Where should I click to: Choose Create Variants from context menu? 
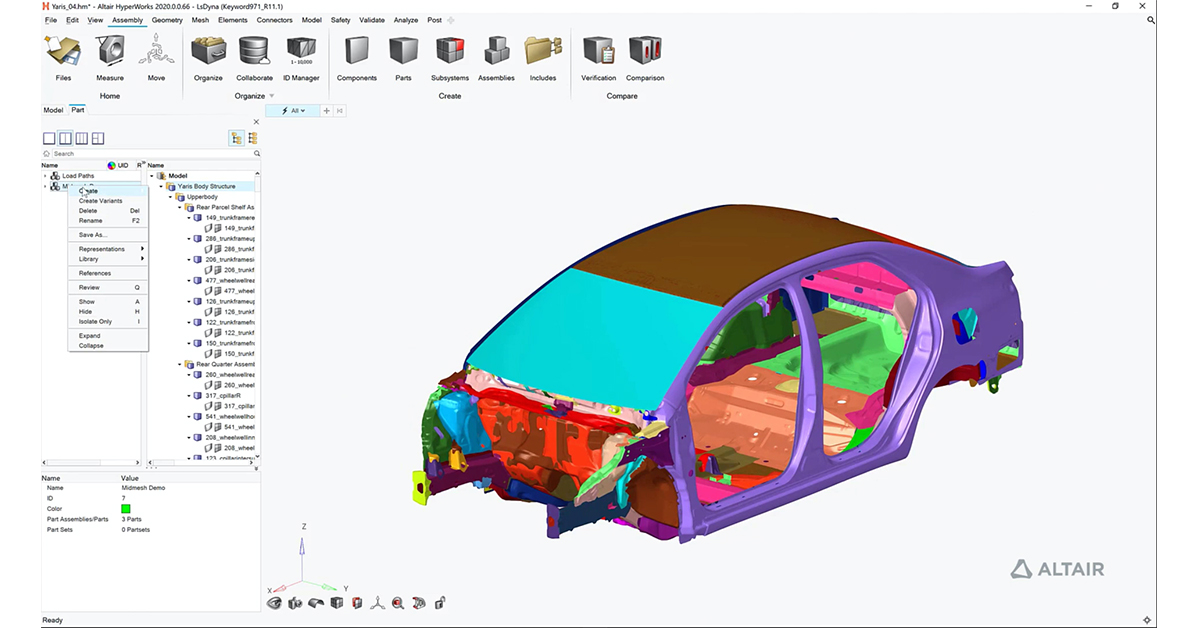click(x=101, y=201)
